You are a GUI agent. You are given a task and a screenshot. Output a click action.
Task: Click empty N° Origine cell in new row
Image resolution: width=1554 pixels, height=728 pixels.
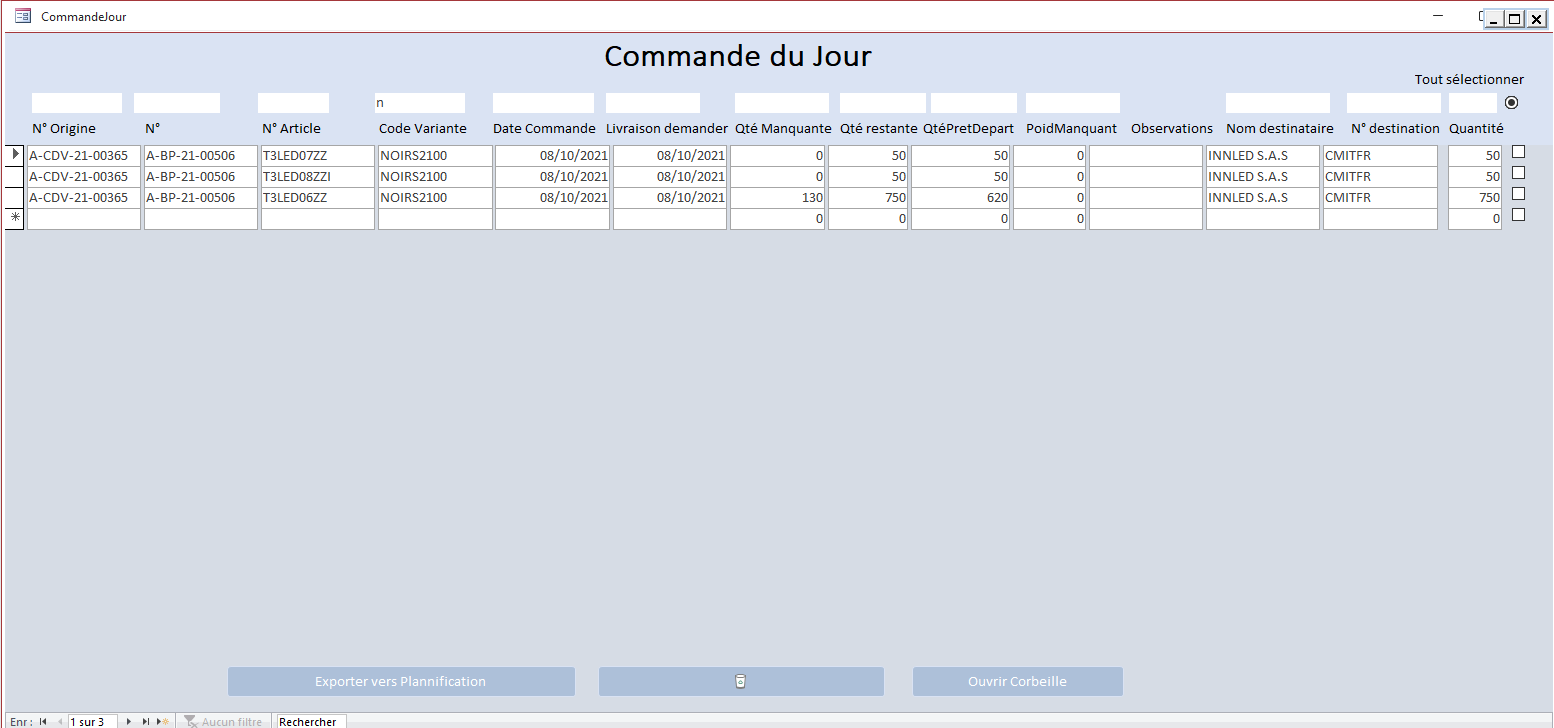pyautogui.click(x=84, y=219)
